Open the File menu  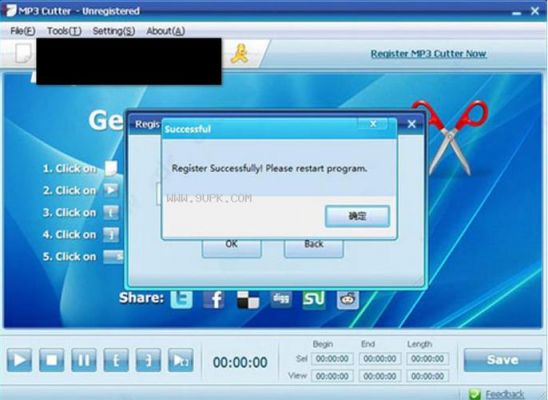tap(23, 31)
